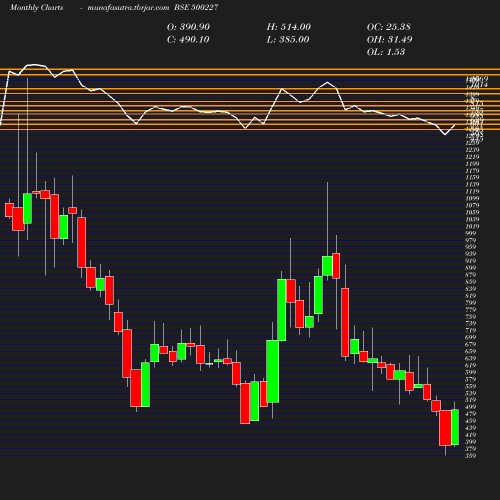Click the 1059 price axis label
The width and height of the screenshot is (500, 500).
pos(472,212)
